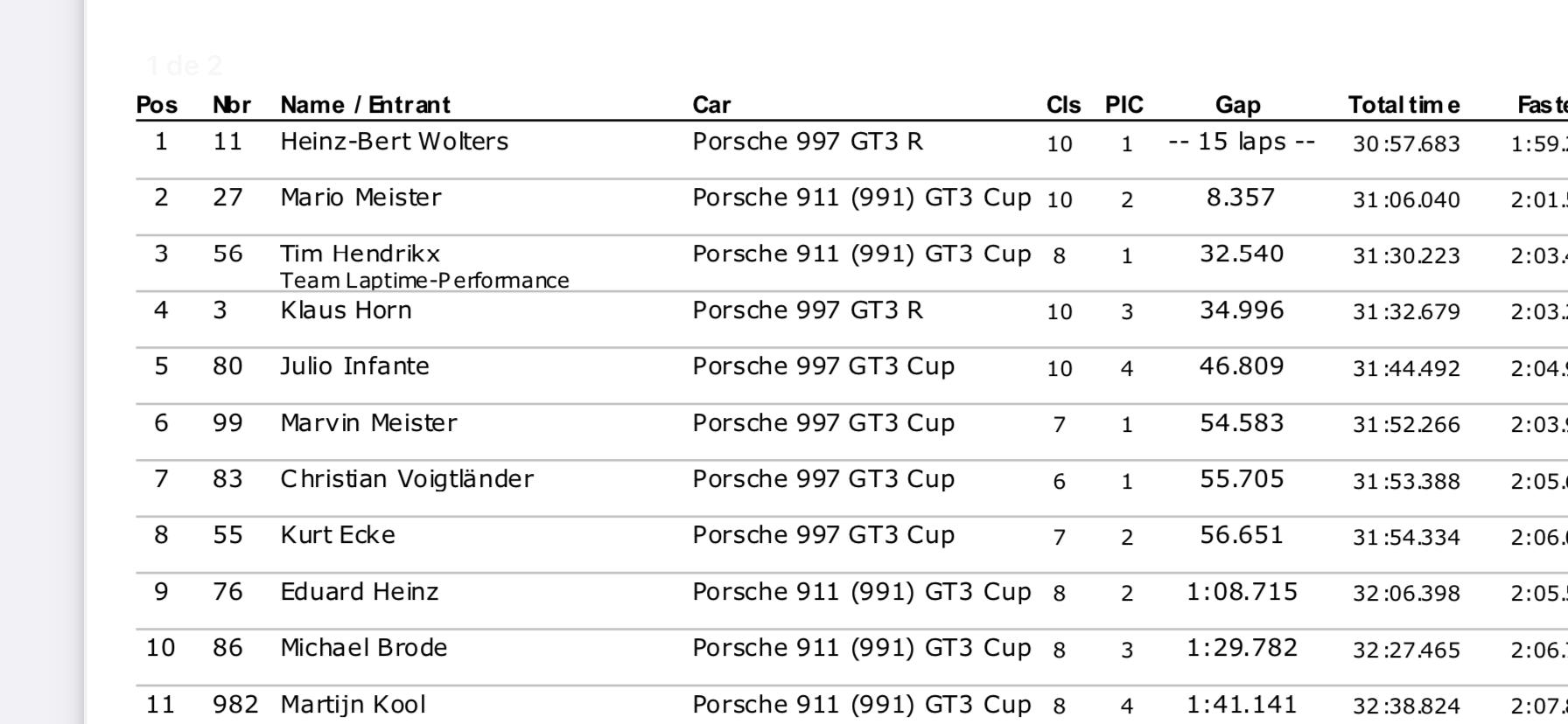Click the Pos column header

click(x=157, y=105)
